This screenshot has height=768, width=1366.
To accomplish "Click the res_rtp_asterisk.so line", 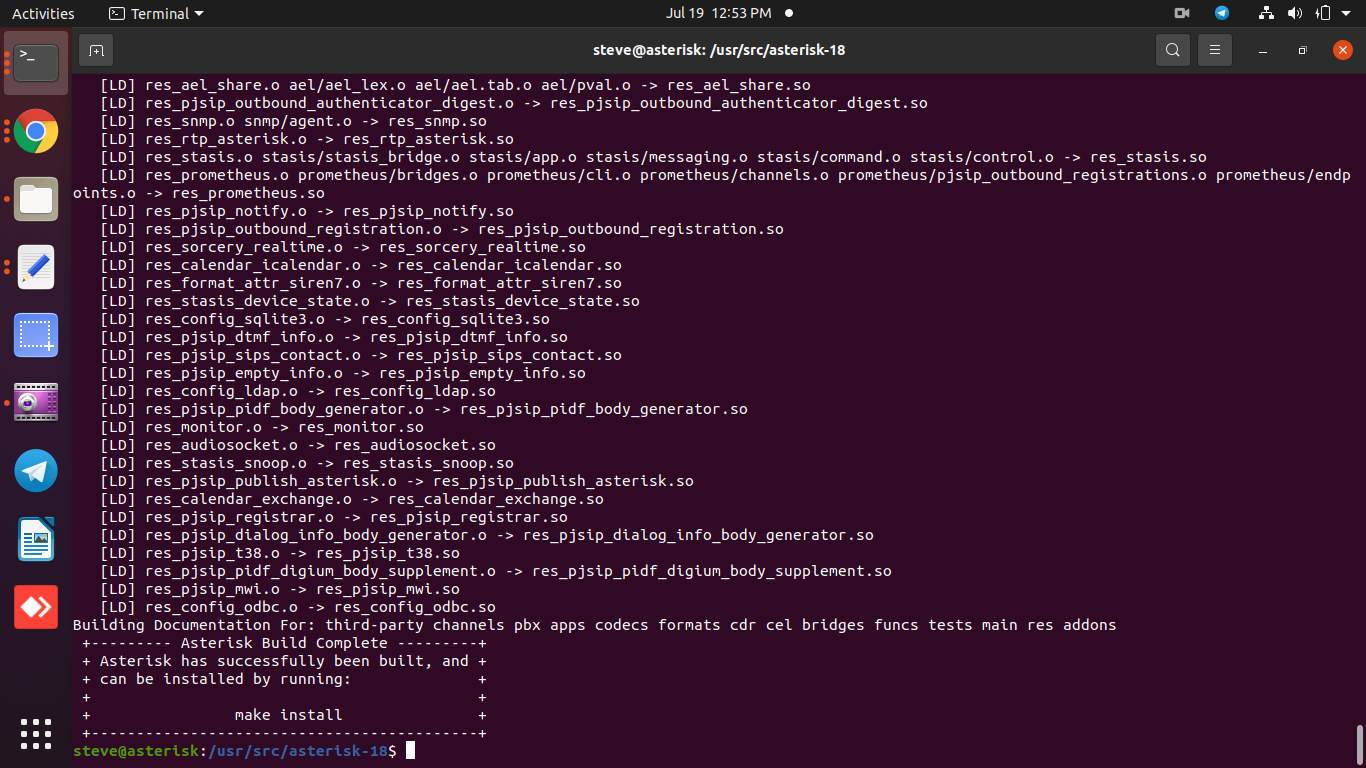I will coord(307,139).
